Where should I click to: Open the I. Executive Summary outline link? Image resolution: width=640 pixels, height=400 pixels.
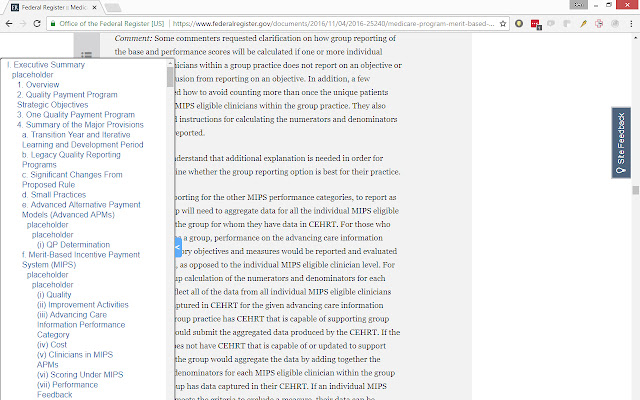point(46,64)
